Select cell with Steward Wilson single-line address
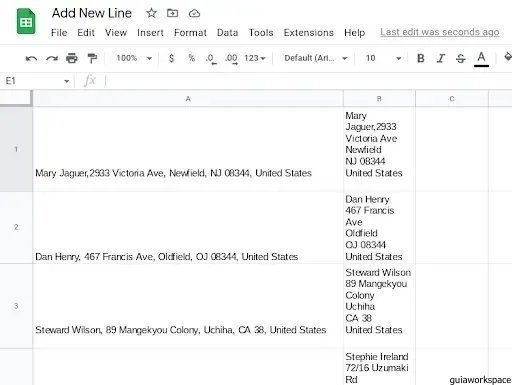Screen dimensions: 512x385 (188, 306)
